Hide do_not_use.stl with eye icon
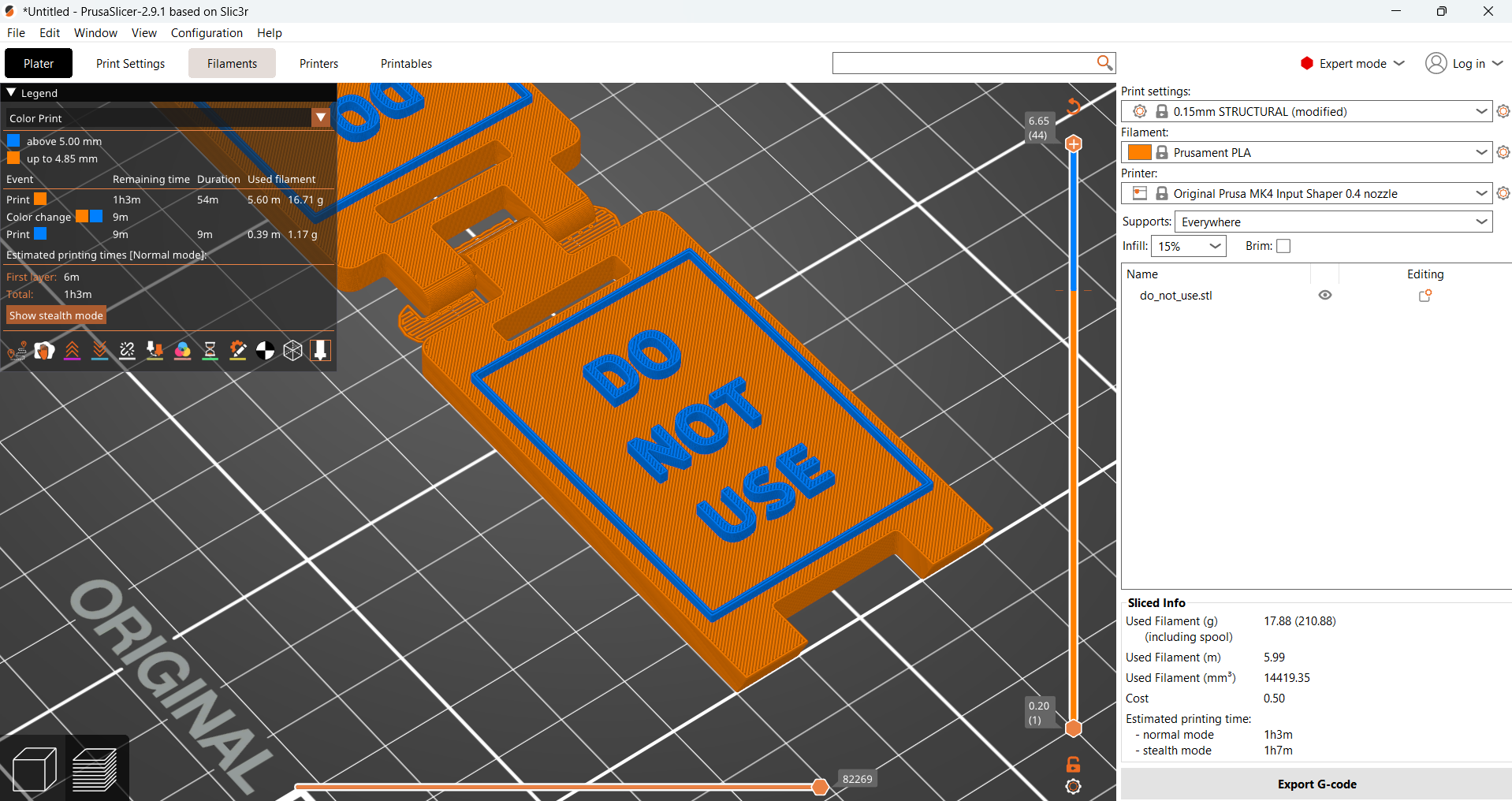Viewport: 1512px width, 801px height. [1325, 295]
